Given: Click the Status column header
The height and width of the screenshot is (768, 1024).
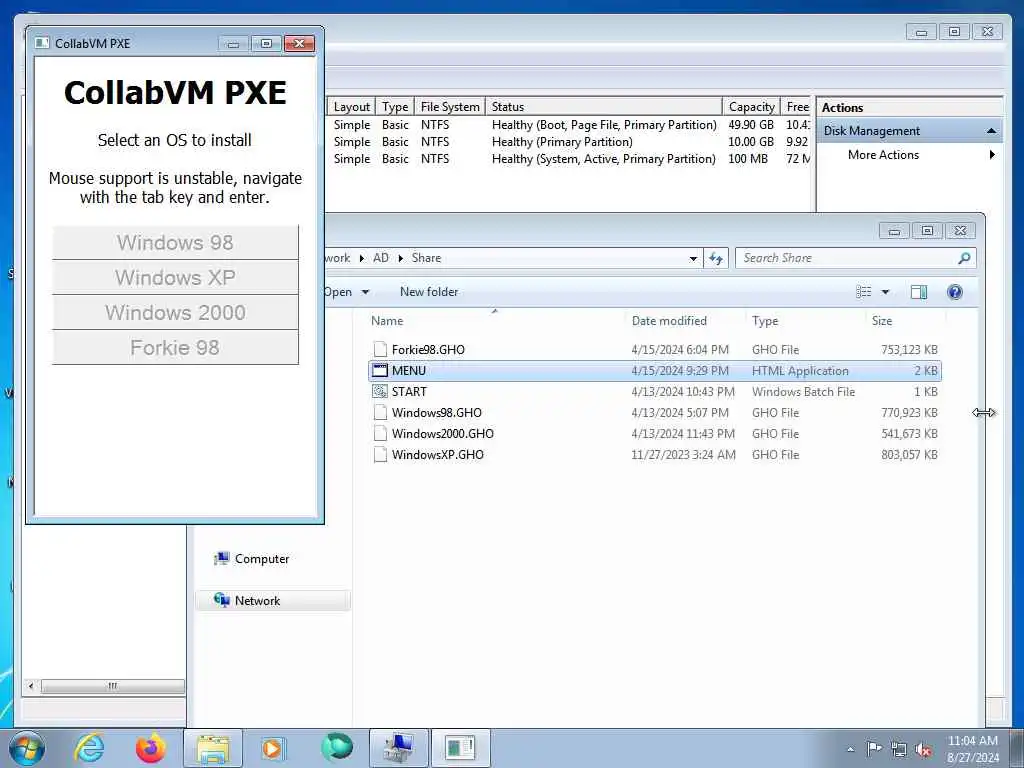Looking at the screenshot, I should (x=604, y=106).
